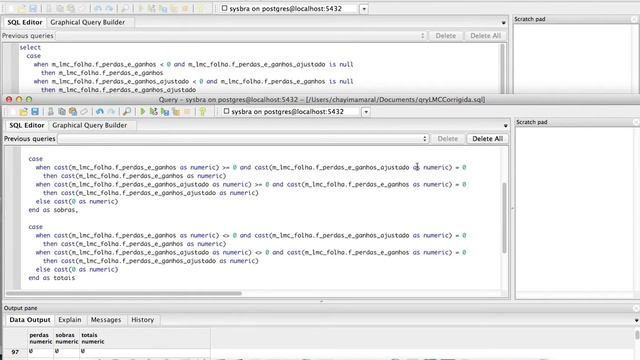Click the Delete button in the front window

(447, 139)
